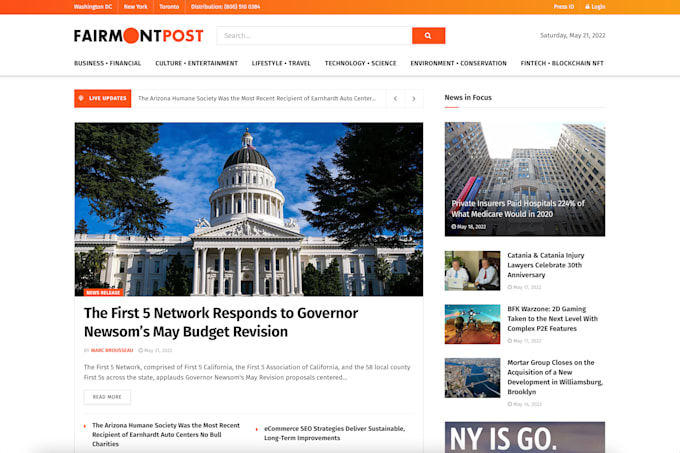Open Mortar Group aerial city thumbnail

pyautogui.click(x=472, y=378)
